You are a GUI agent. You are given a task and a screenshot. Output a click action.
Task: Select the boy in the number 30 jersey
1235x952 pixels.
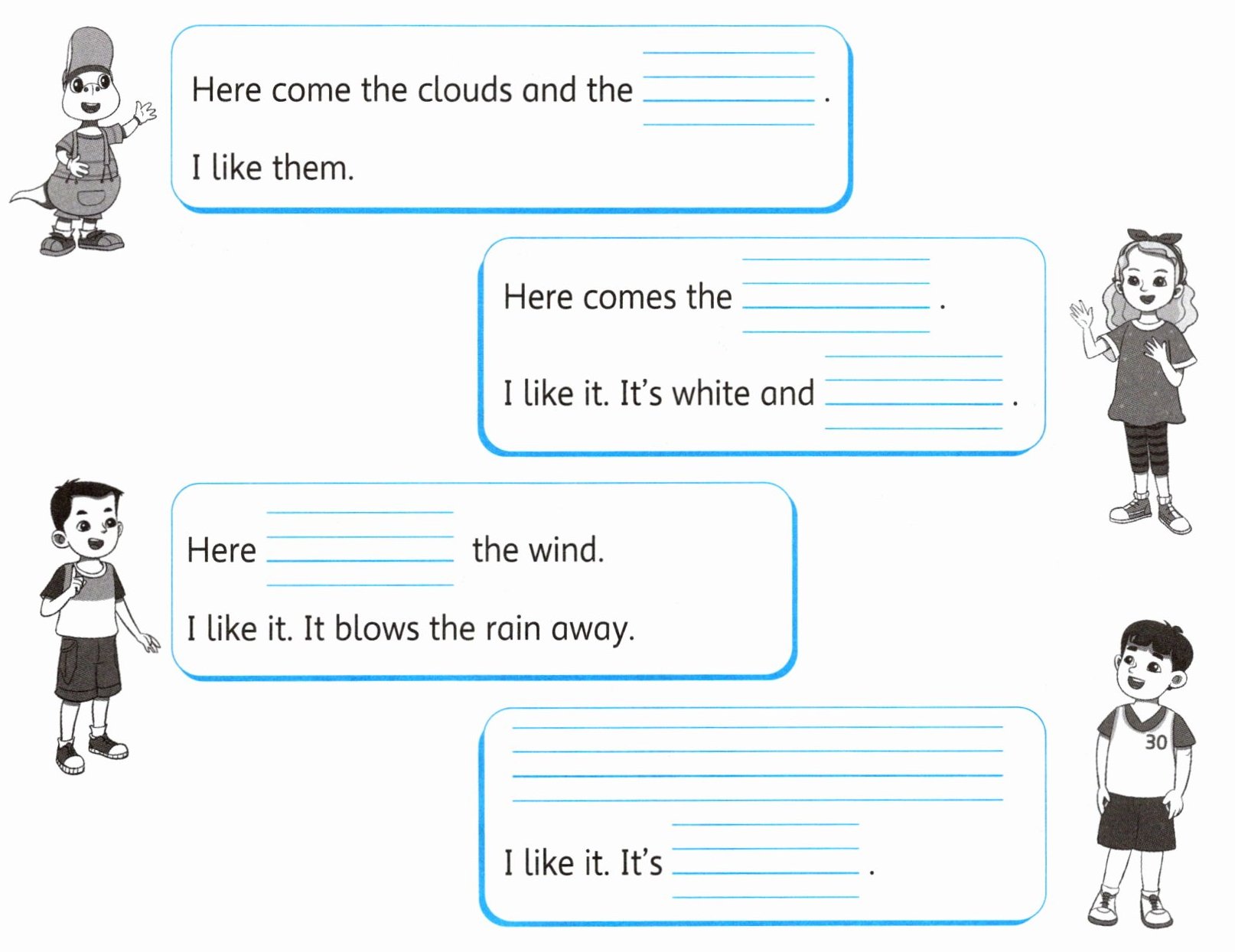pyautogui.click(x=1140, y=773)
